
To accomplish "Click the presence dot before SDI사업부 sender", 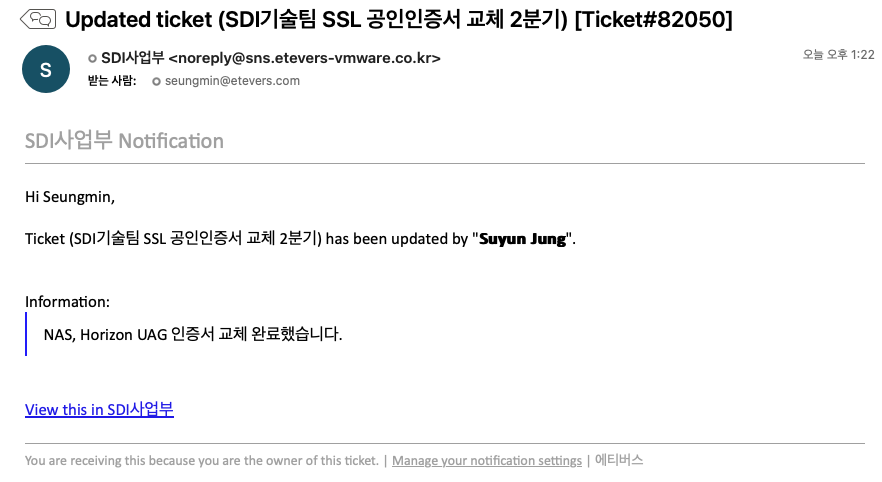I will (92, 58).
